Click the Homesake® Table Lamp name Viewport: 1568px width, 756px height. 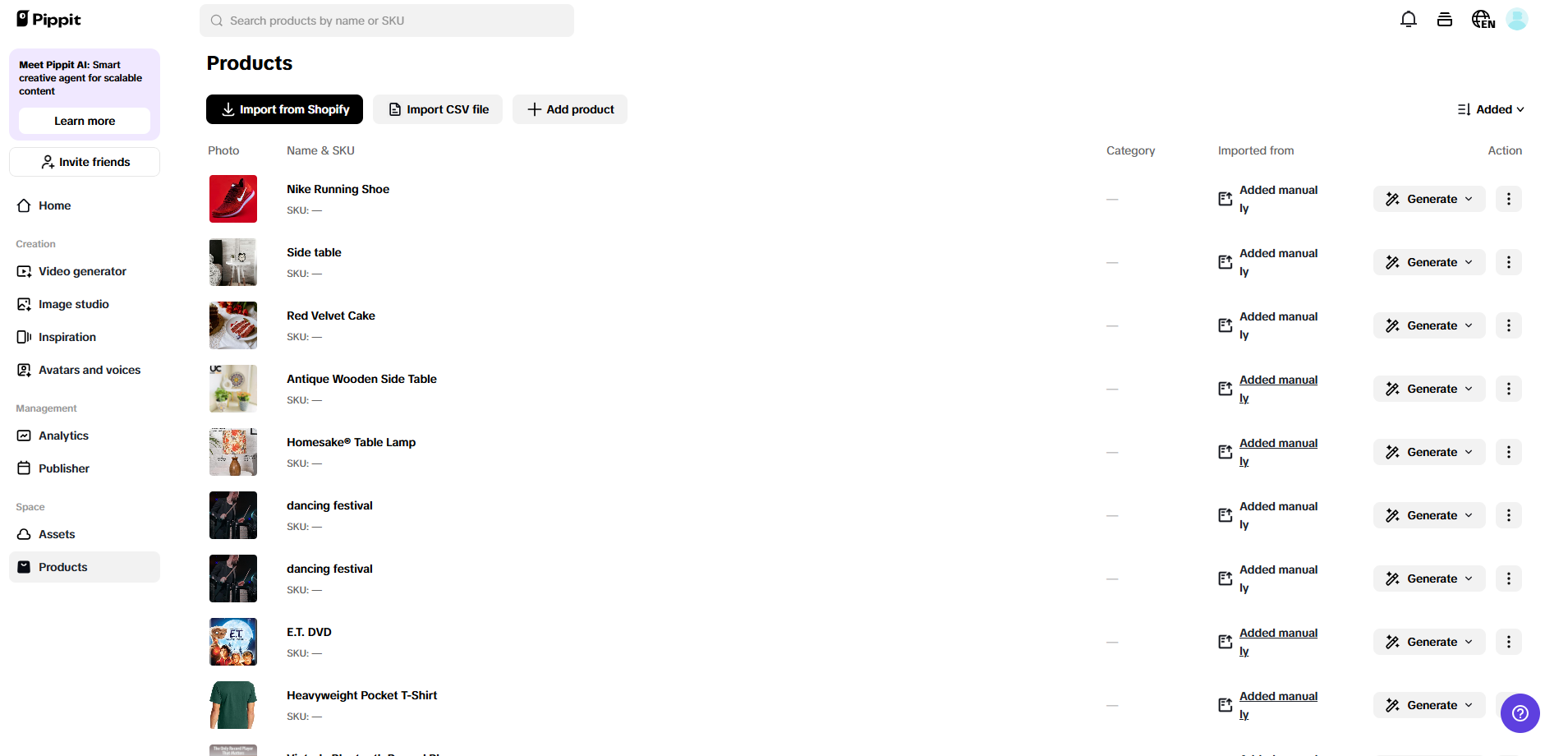[x=351, y=442]
